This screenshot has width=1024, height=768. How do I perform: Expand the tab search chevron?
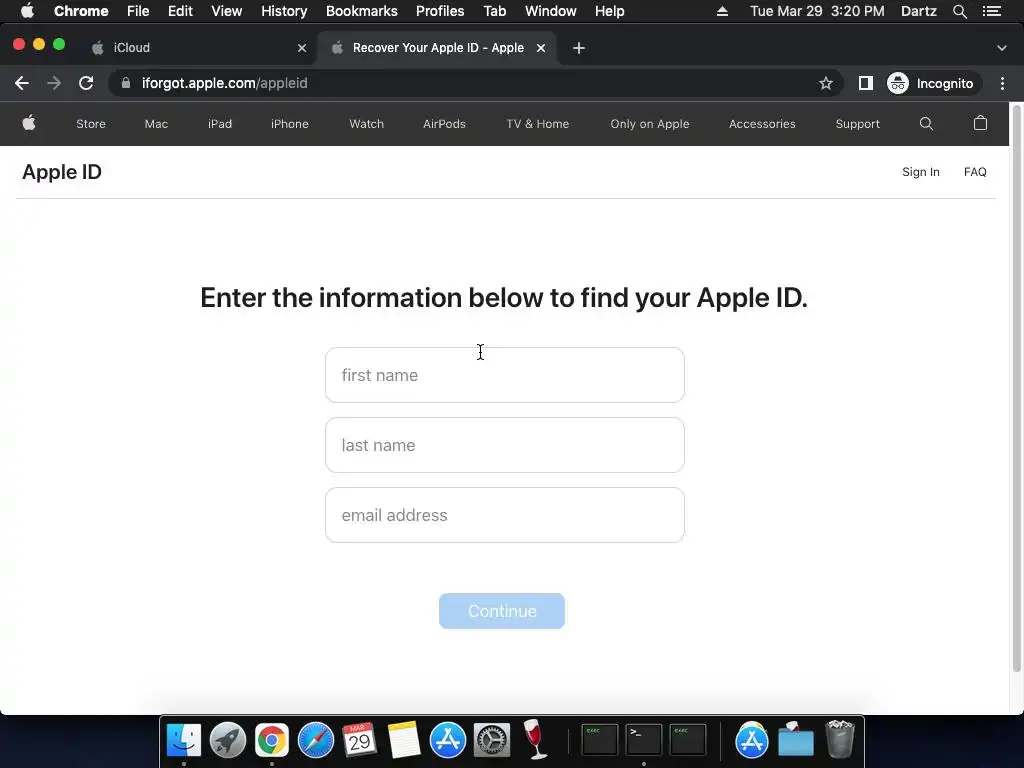(1002, 48)
